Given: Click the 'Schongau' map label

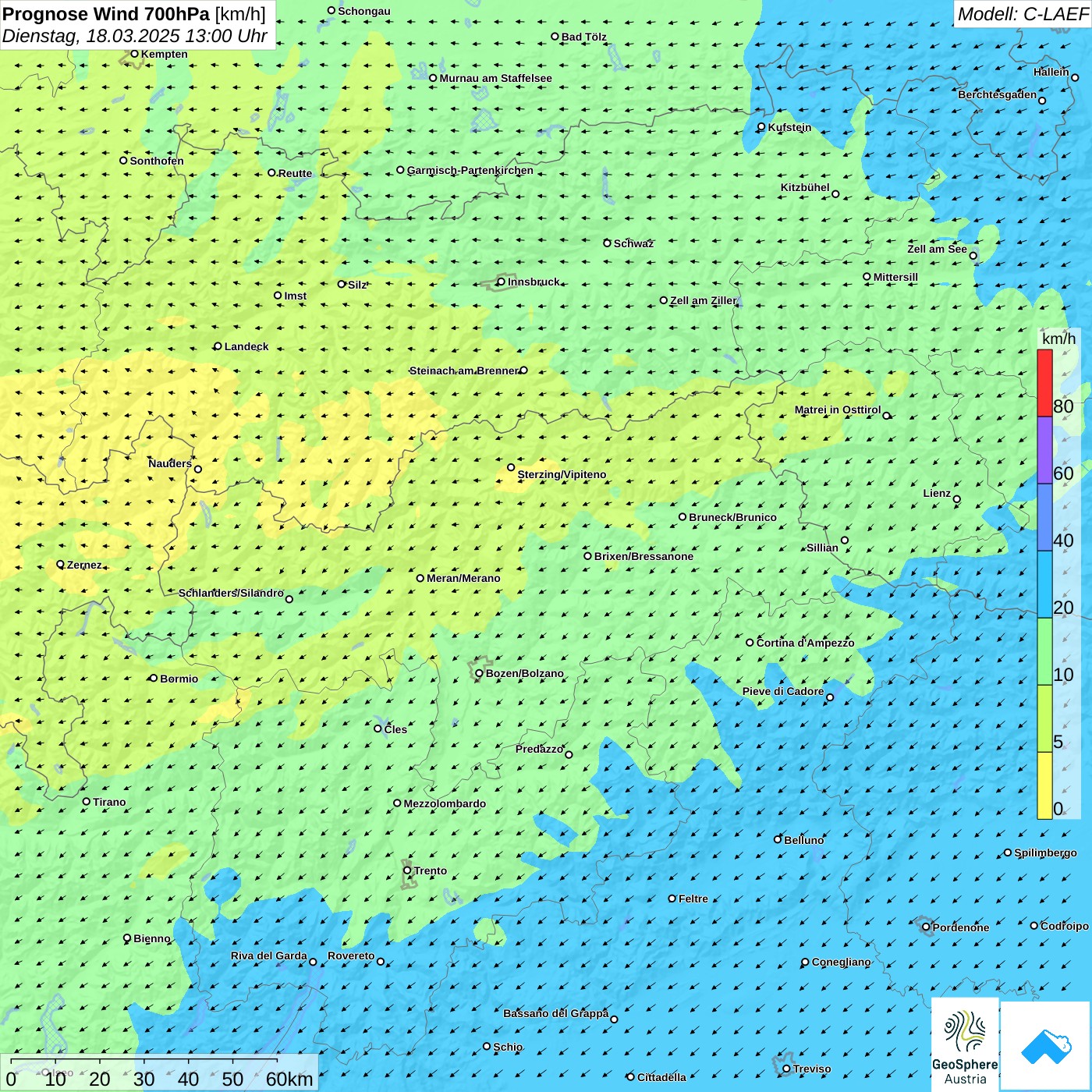Looking at the screenshot, I should tap(364, 11).
